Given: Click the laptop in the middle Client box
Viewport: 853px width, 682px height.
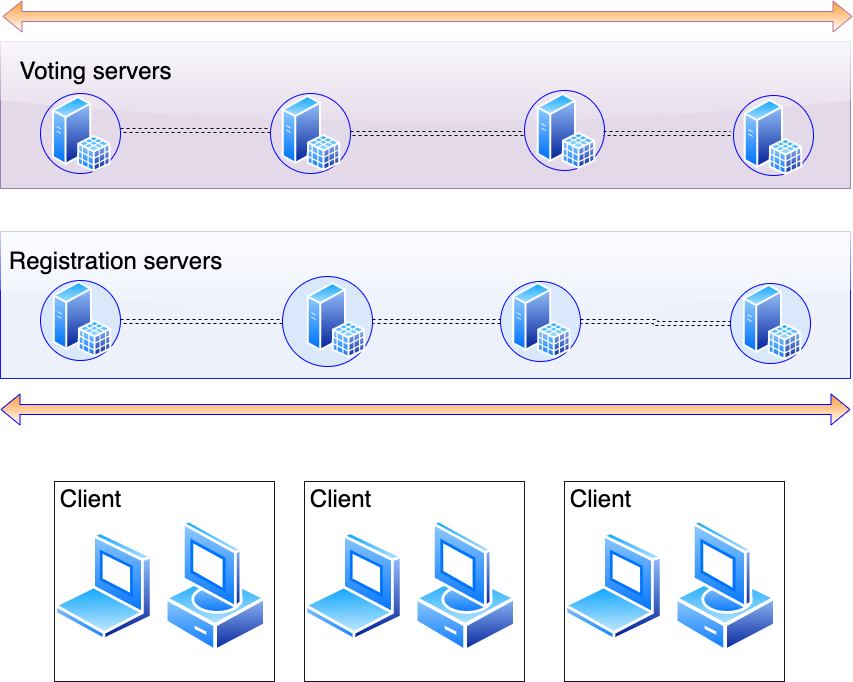Looking at the screenshot, I should click(354, 585).
